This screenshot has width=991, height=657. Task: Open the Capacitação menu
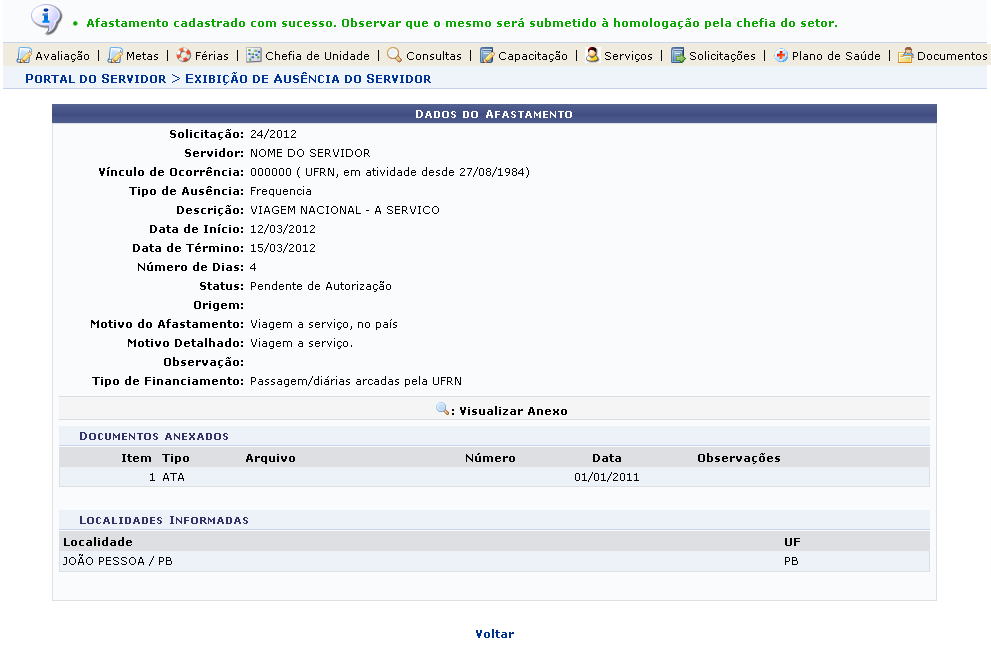533,56
